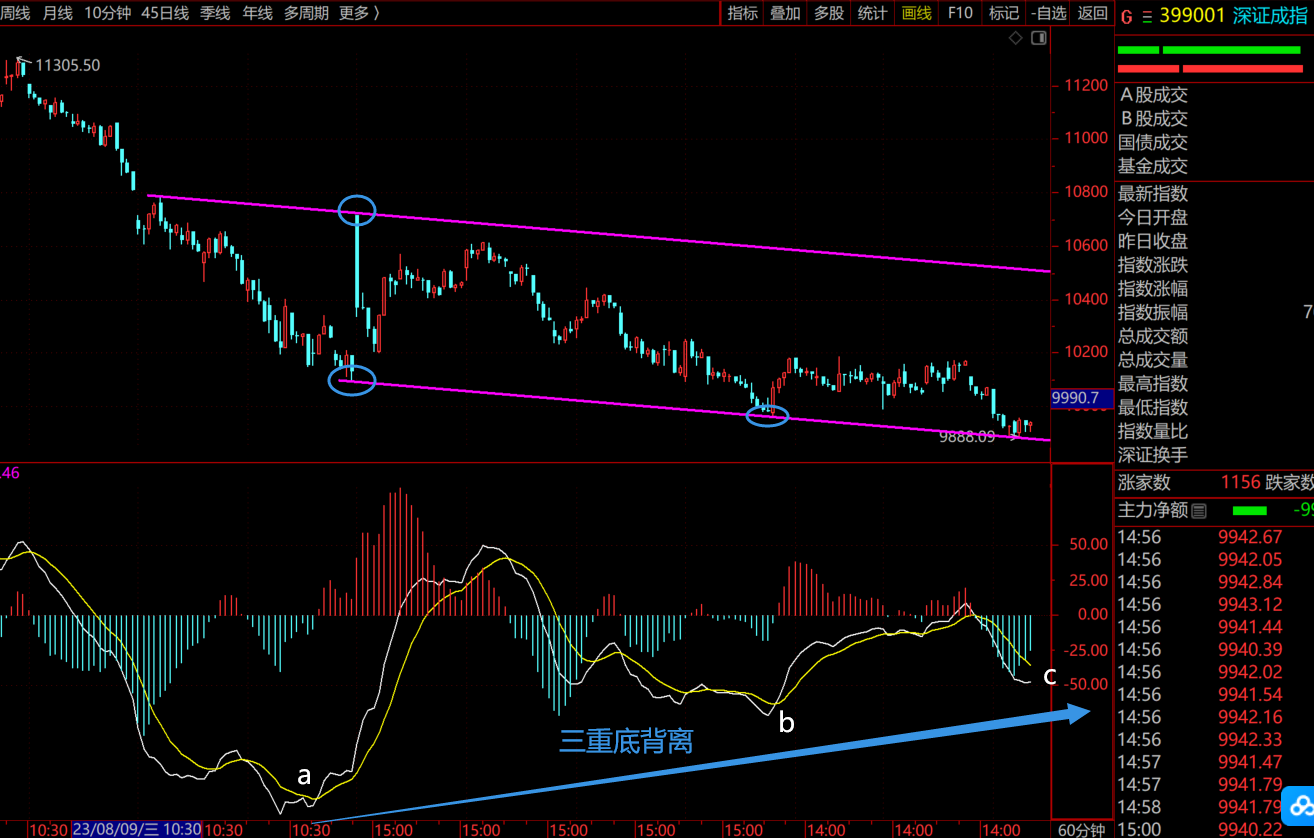The height and width of the screenshot is (838, 1314).
Task: Click the 深证换手 label
Action: click(1153, 455)
